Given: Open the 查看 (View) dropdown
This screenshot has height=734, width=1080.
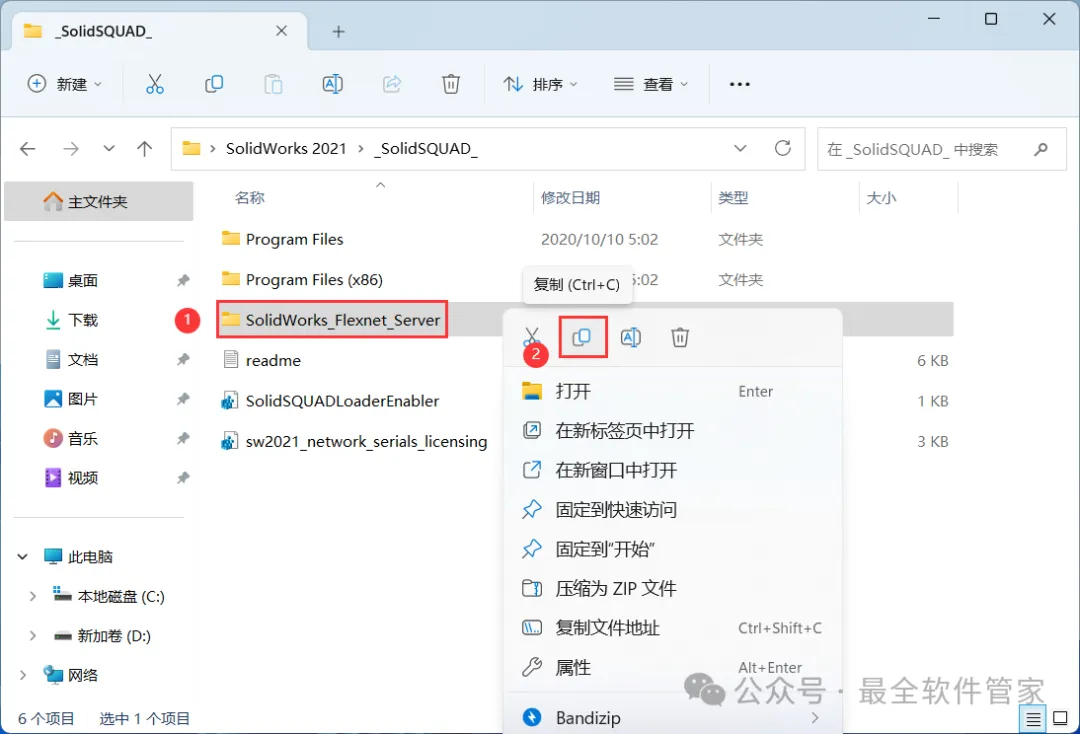Looking at the screenshot, I should 650,84.
